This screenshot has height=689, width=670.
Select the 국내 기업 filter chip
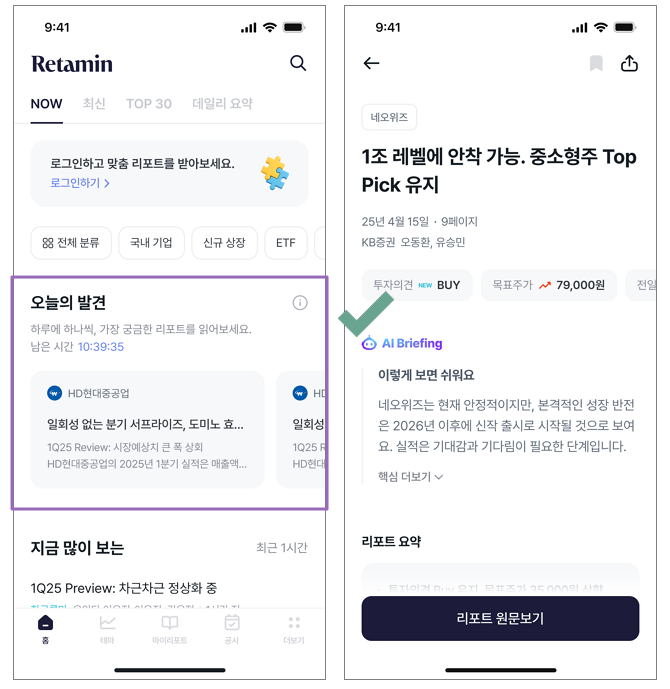(151, 243)
